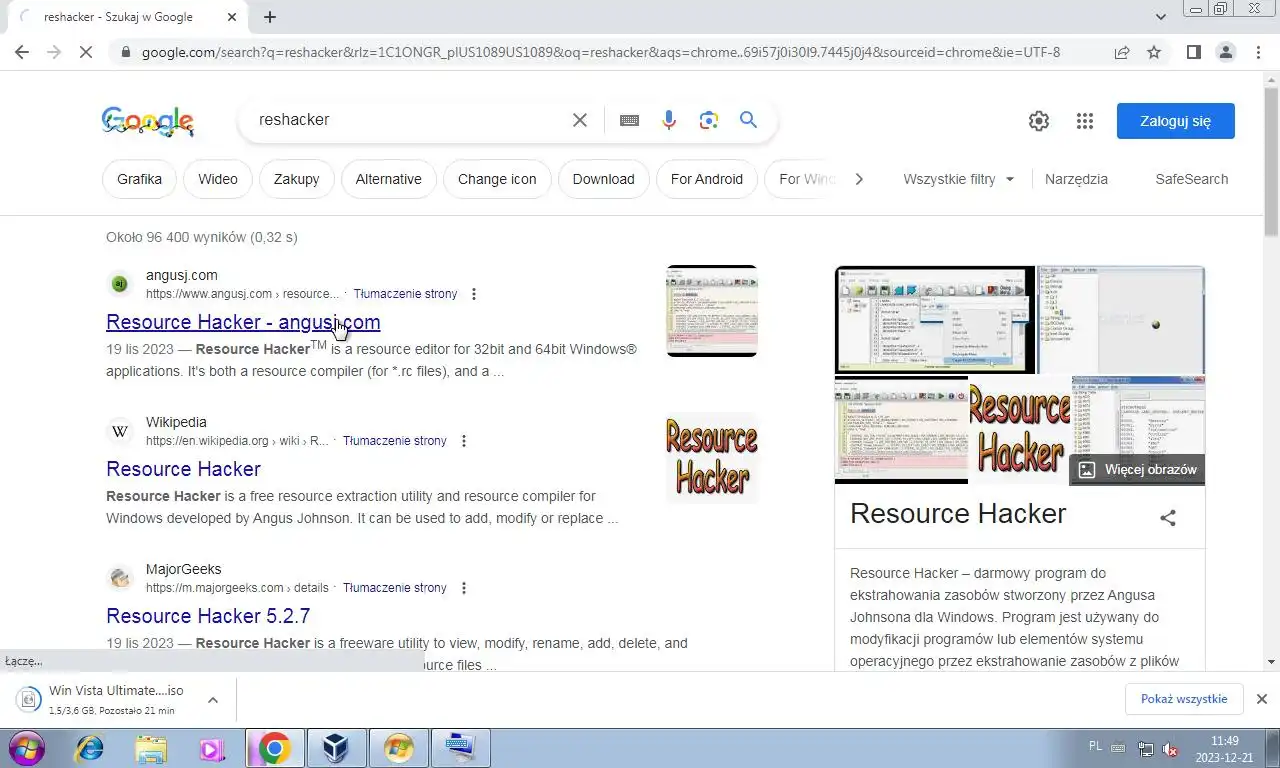Click the address bar URL
This screenshot has height=768, width=1280.
tap(600, 52)
